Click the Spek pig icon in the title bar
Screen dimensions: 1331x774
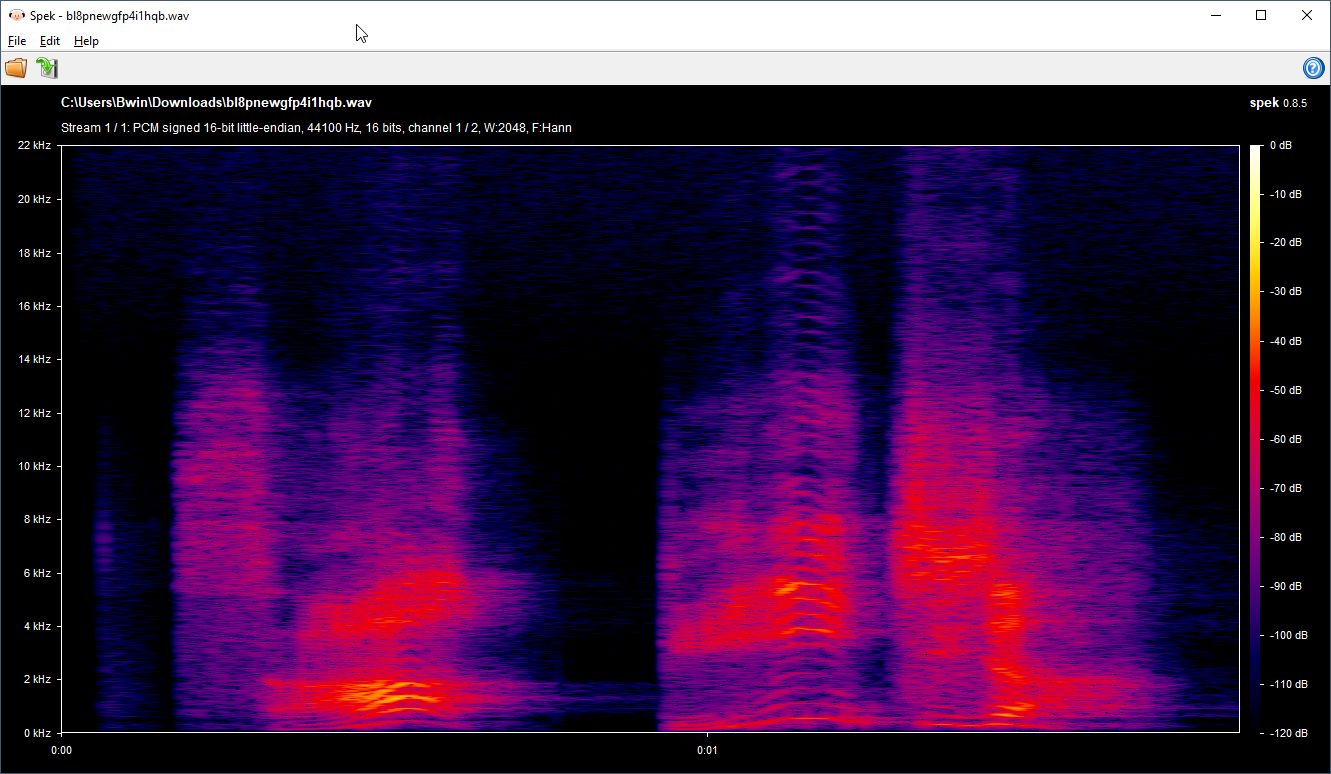16,15
